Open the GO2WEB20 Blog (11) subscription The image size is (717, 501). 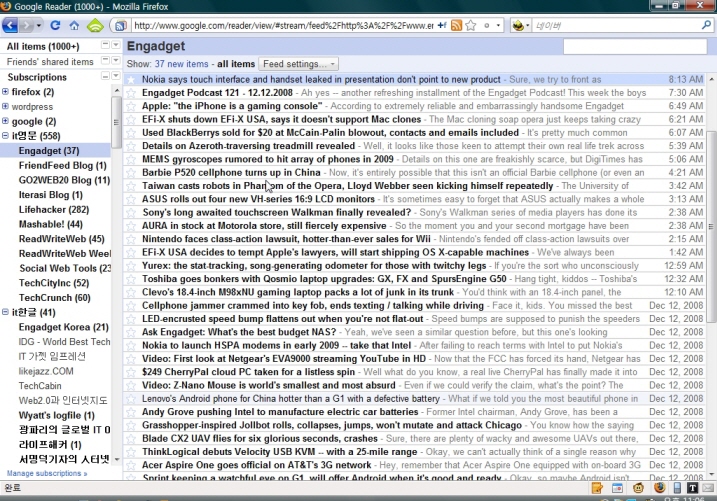(x=64, y=180)
